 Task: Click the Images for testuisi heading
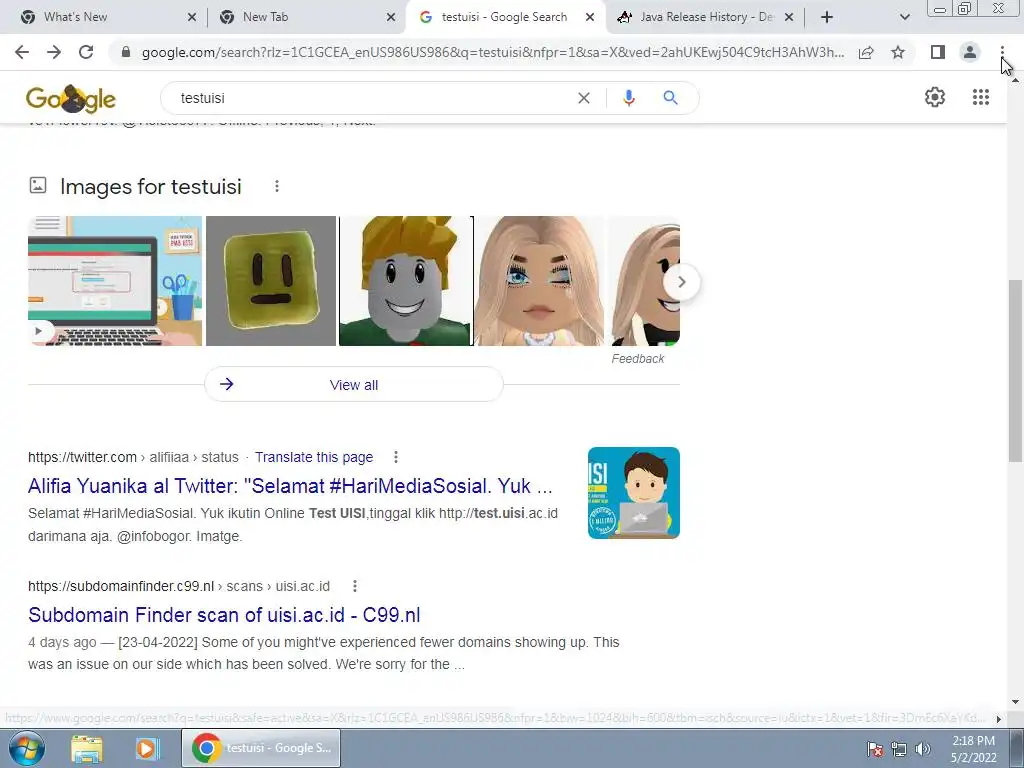coord(151,187)
